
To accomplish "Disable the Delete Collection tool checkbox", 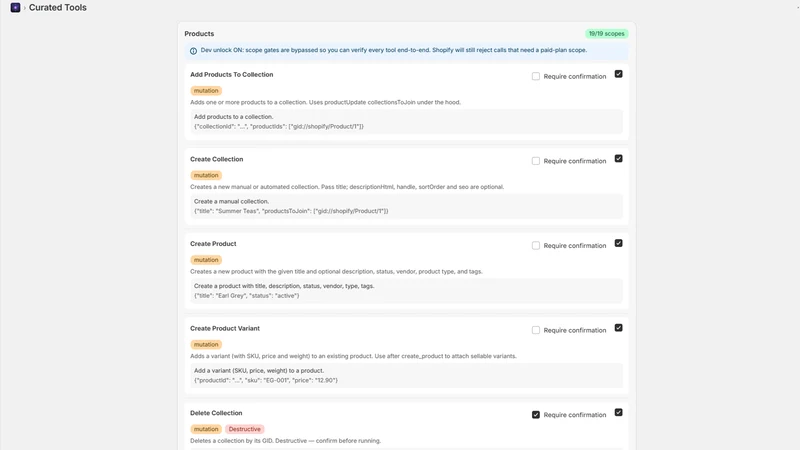I will [x=618, y=412].
